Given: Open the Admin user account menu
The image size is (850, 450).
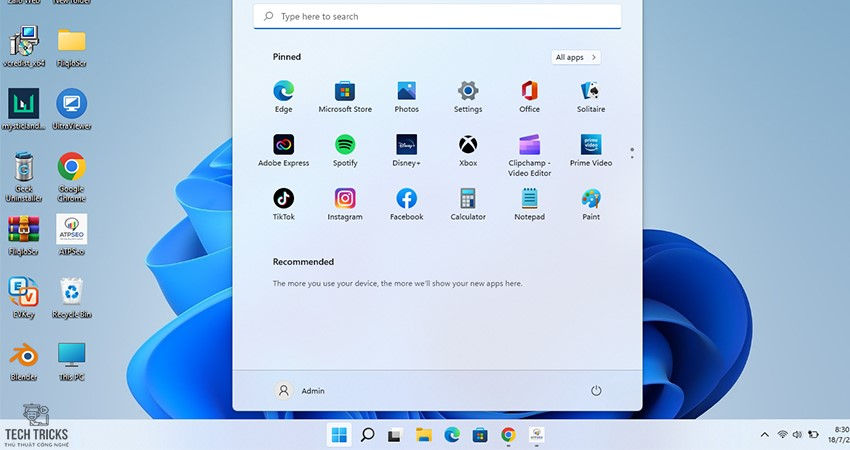Looking at the screenshot, I should click(x=299, y=390).
